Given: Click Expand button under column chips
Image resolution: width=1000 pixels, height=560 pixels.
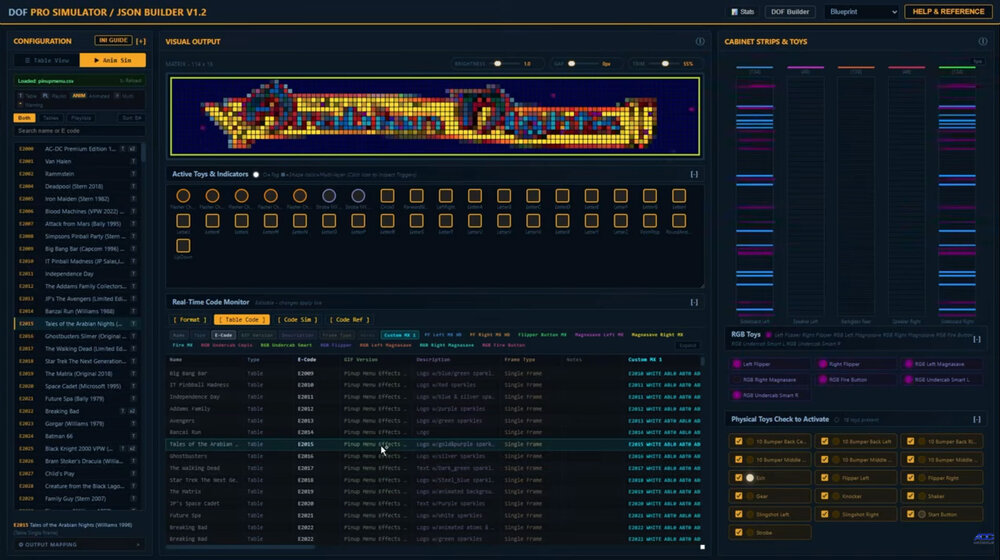Looking at the screenshot, I should coord(688,346).
